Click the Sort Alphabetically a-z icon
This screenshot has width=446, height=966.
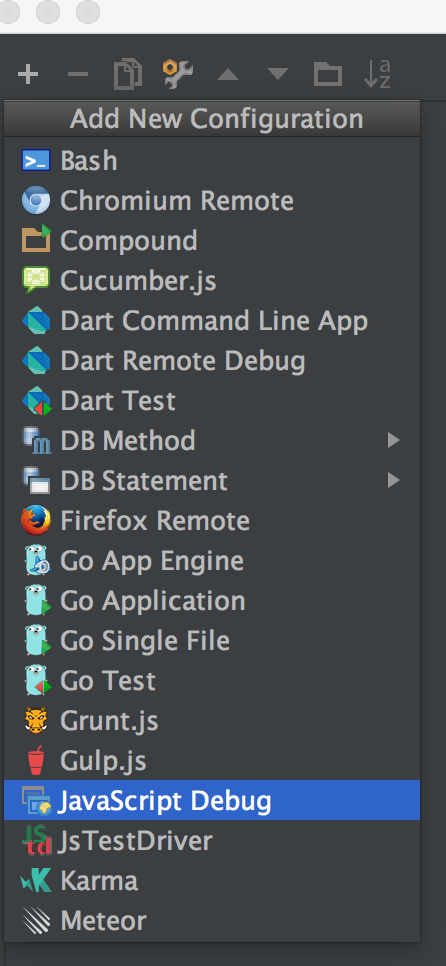[378, 75]
